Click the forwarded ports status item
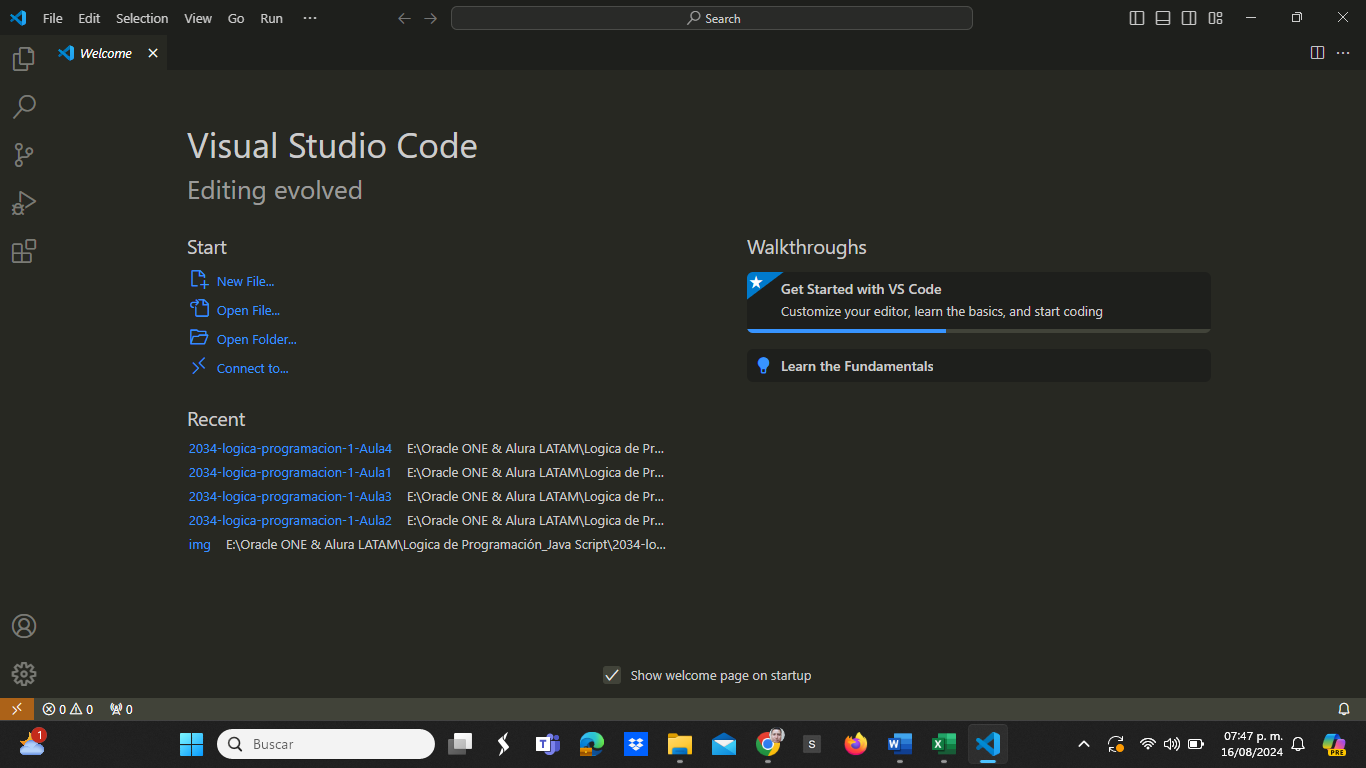Screen dimensions: 1366x768 [x=121, y=709]
